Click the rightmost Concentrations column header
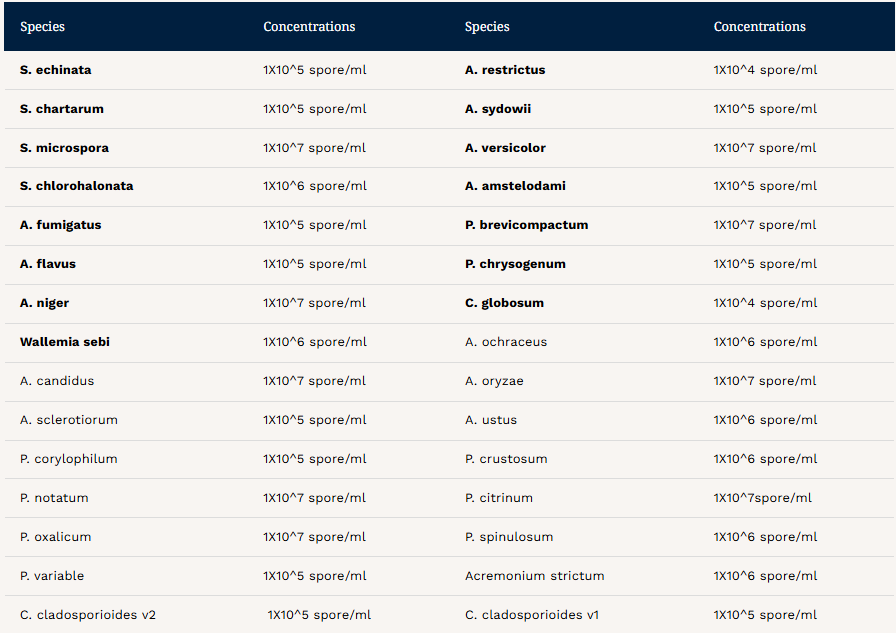This screenshot has width=896, height=633. (759, 27)
